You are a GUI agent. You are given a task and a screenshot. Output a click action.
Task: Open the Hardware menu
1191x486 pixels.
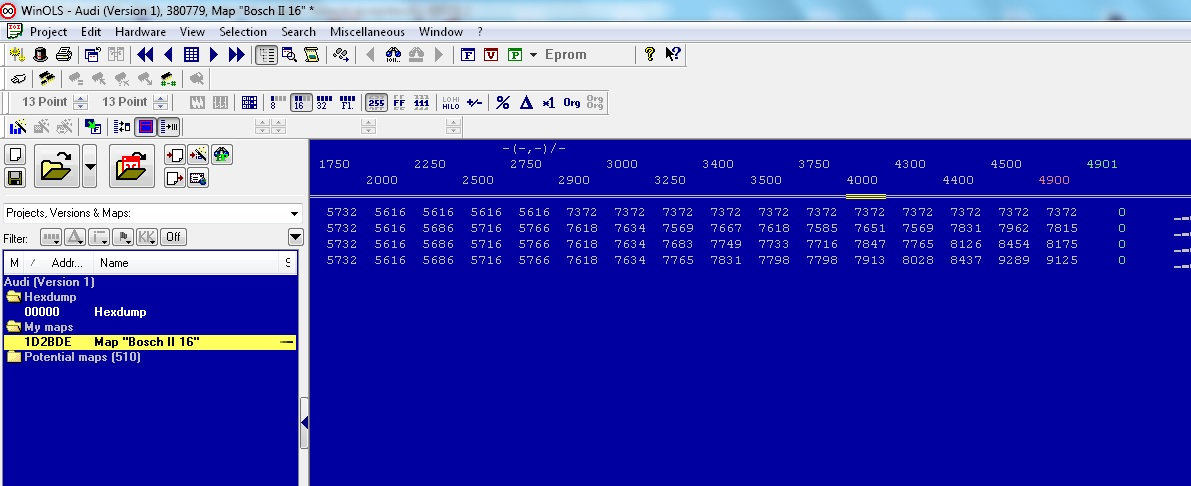coord(140,32)
